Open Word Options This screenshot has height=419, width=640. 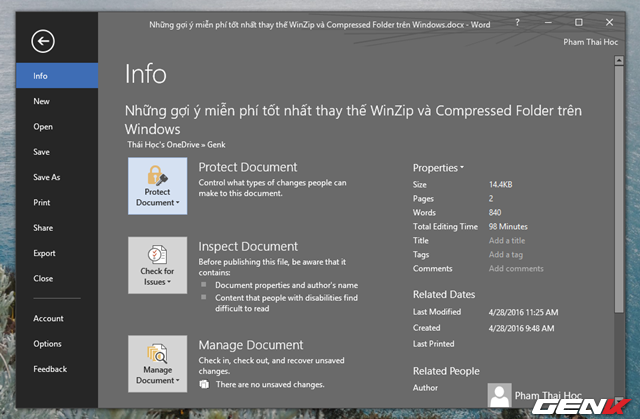pyautogui.click(x=57, y=344)
